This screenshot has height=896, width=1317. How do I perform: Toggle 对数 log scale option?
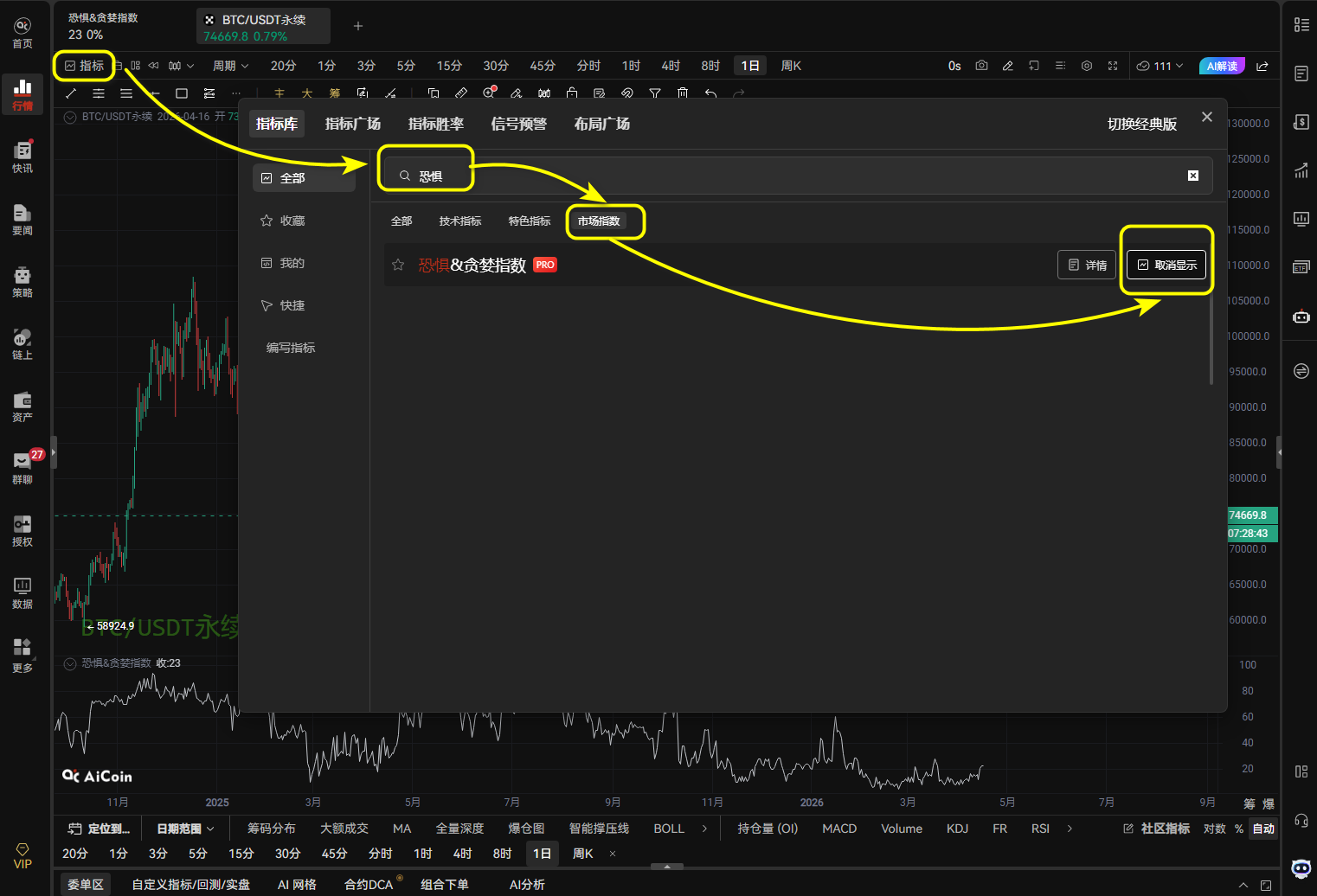tap(1214, 829)
